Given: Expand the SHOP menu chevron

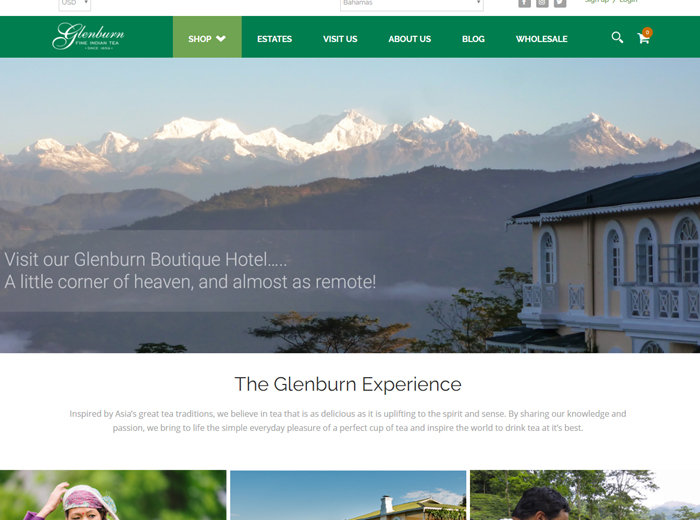Looking at the screenshot, I should pyautogui.click(x=221, y=39).
